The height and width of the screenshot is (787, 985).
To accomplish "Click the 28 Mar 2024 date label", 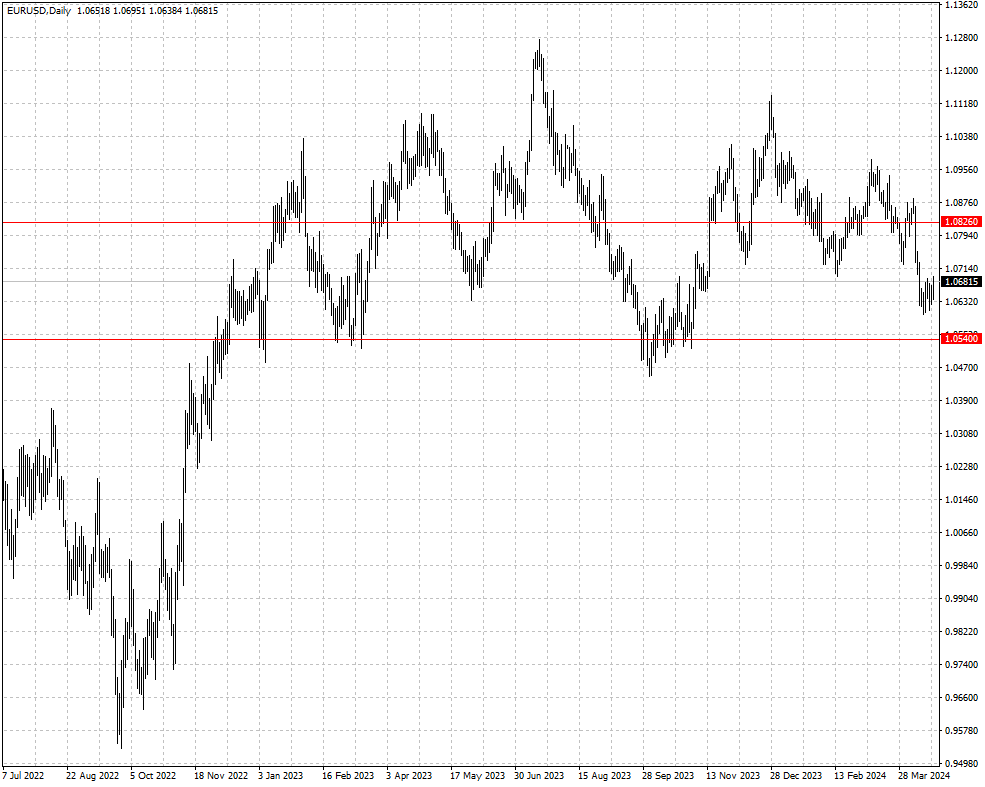I will 923,776.
